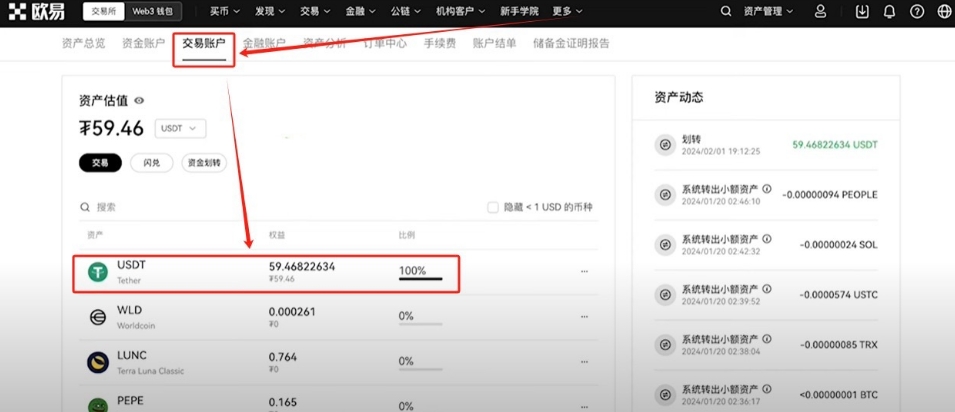Expand the 金融 menu
Viewport: 955px width, 412px height.
tap(360, 11)
